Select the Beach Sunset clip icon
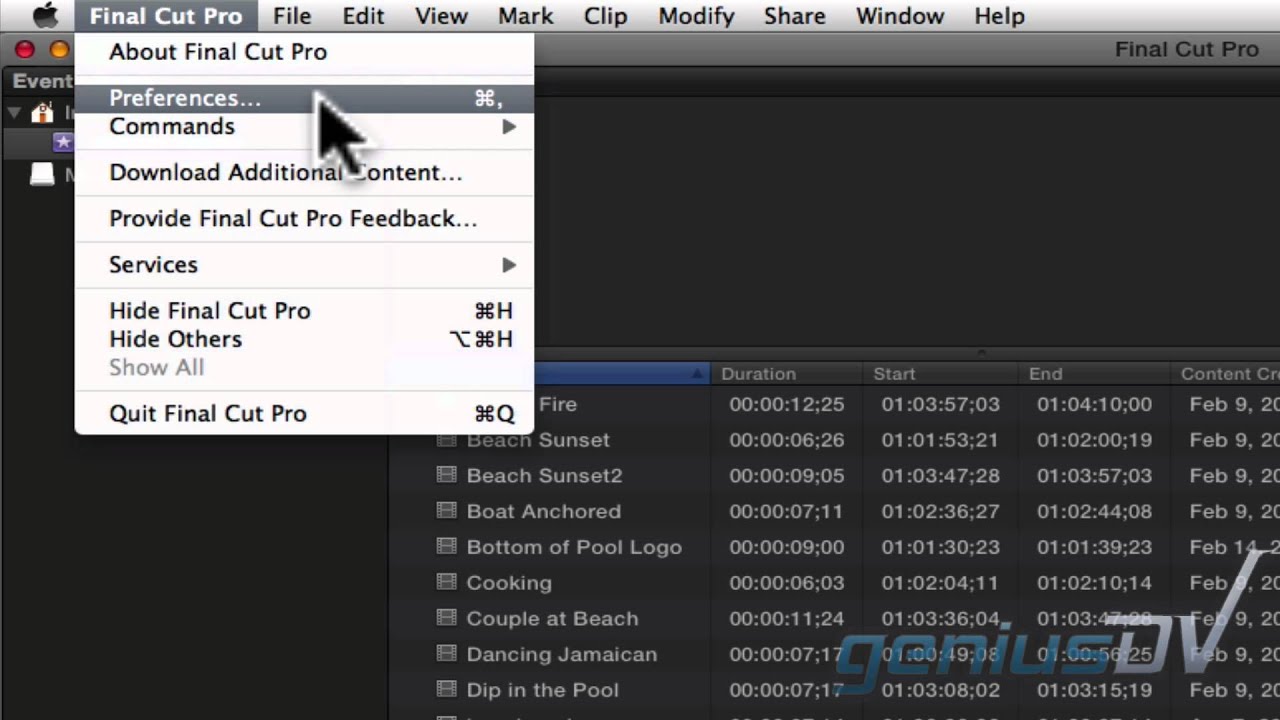Viewport: 1280px width, 720px height. coord(446,439)
